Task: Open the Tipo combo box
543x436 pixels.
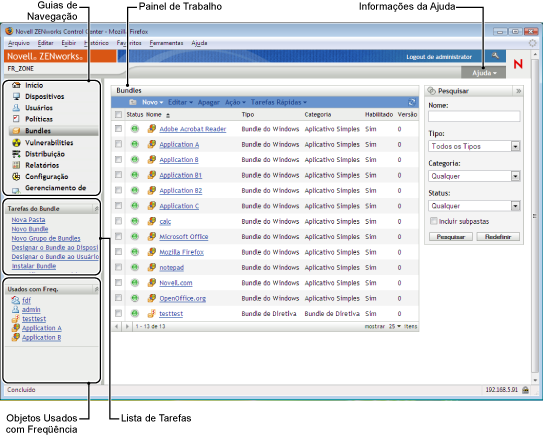Action: (474, 146)
